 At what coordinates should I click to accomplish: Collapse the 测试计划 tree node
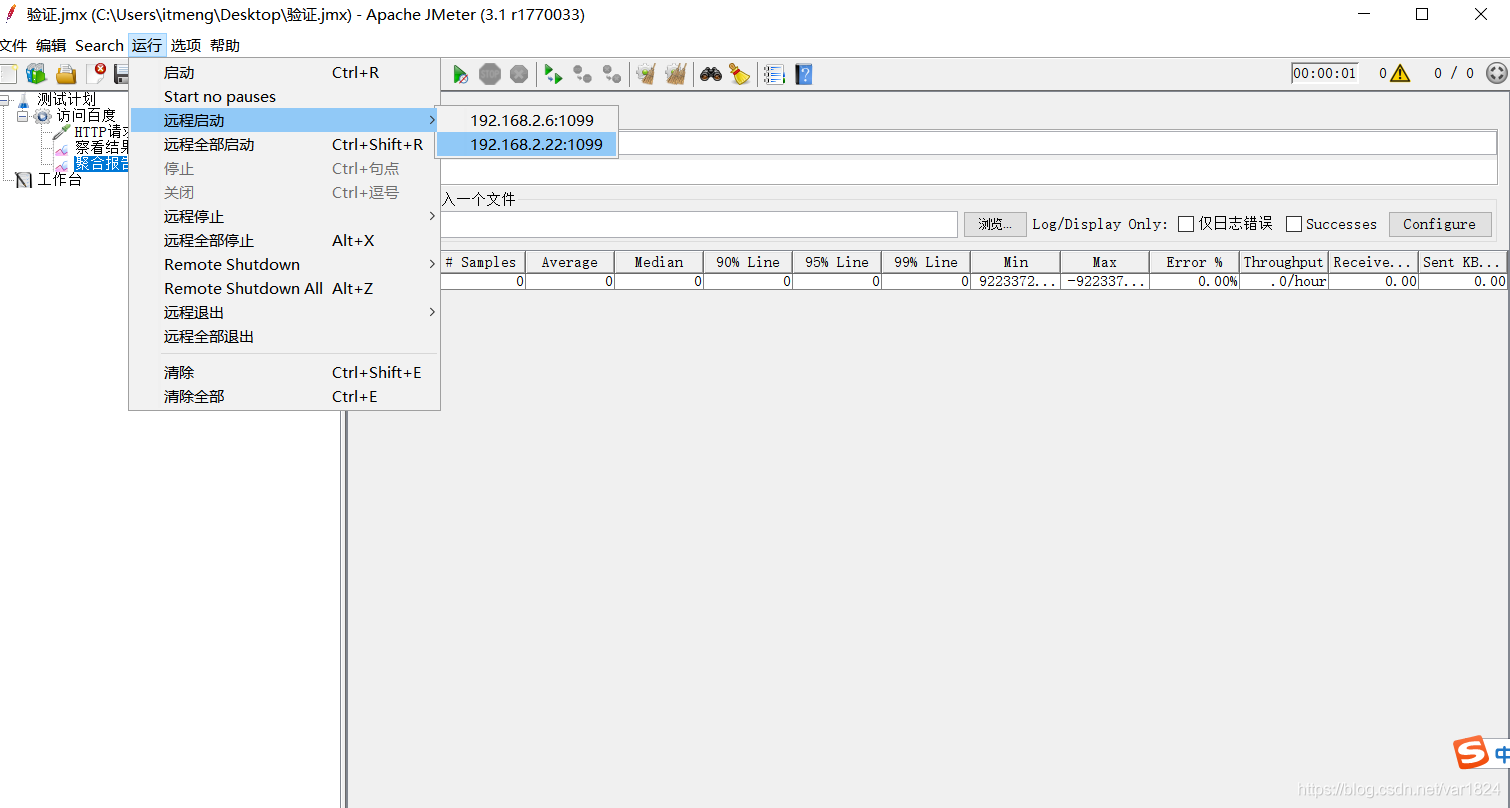4,100
